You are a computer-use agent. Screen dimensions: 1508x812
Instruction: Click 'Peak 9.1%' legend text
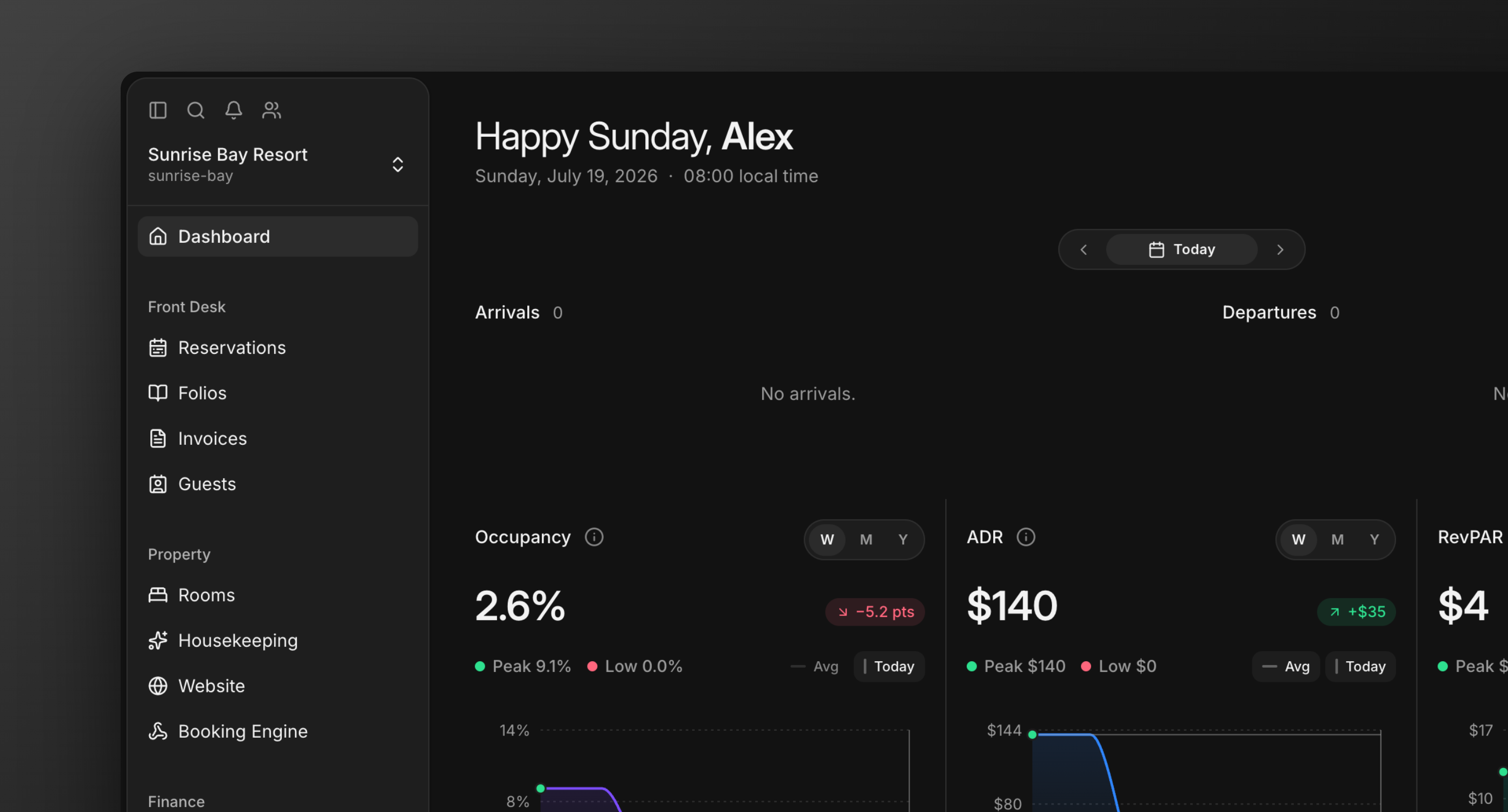[531, 666]
